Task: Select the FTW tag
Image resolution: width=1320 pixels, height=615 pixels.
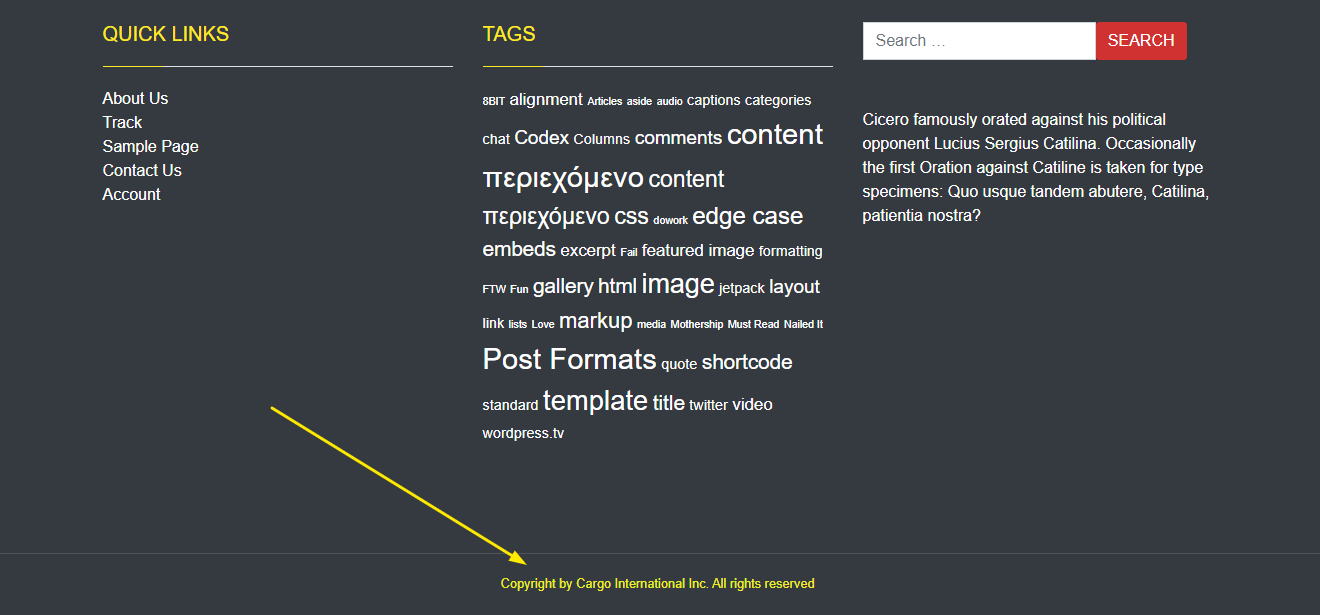Action: (494, 289)
